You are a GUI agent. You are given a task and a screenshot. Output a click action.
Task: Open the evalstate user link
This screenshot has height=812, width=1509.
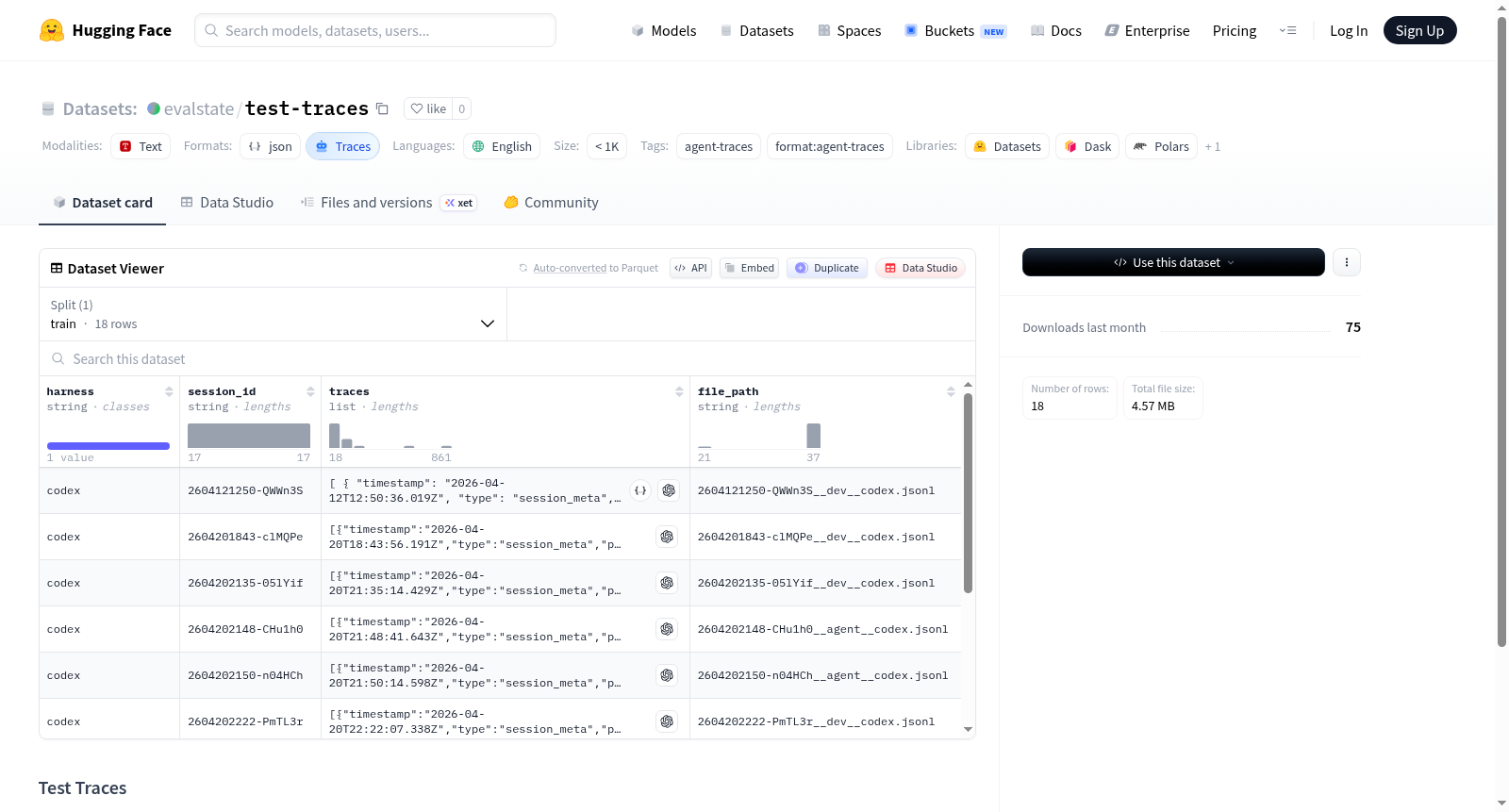click(x=199, y=108)
